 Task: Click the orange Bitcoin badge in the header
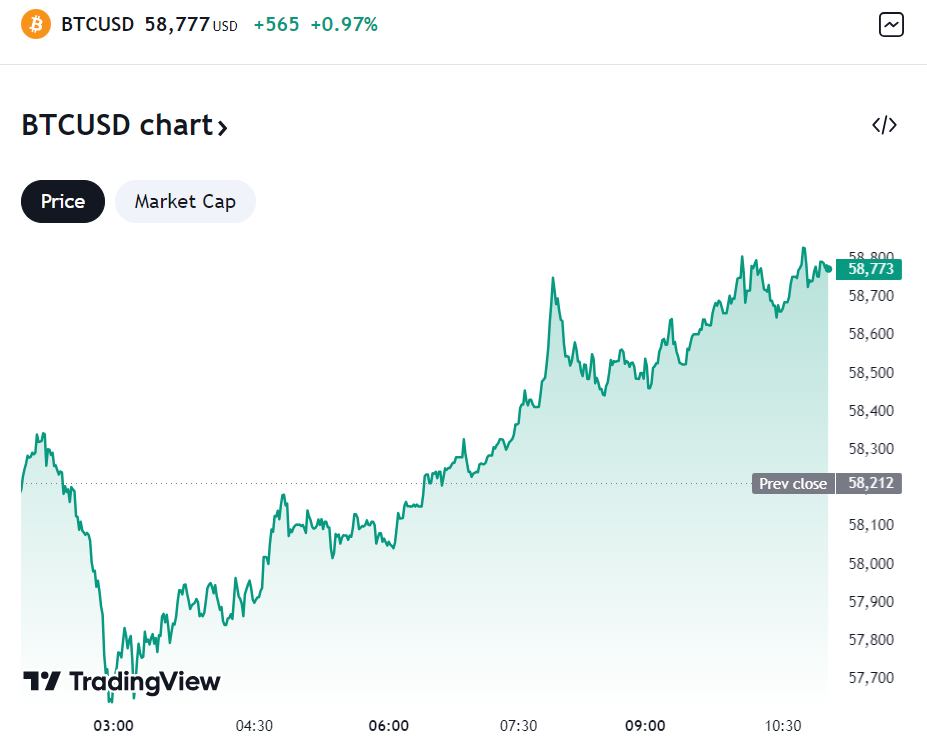tap(36, 23)
